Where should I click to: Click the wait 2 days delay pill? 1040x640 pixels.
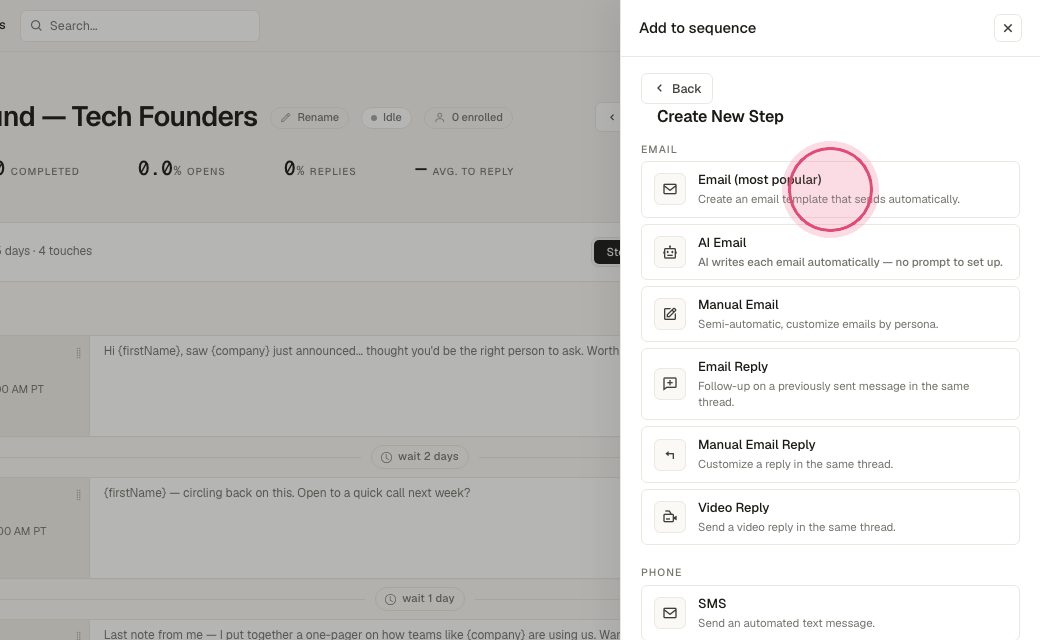point(420,457)
